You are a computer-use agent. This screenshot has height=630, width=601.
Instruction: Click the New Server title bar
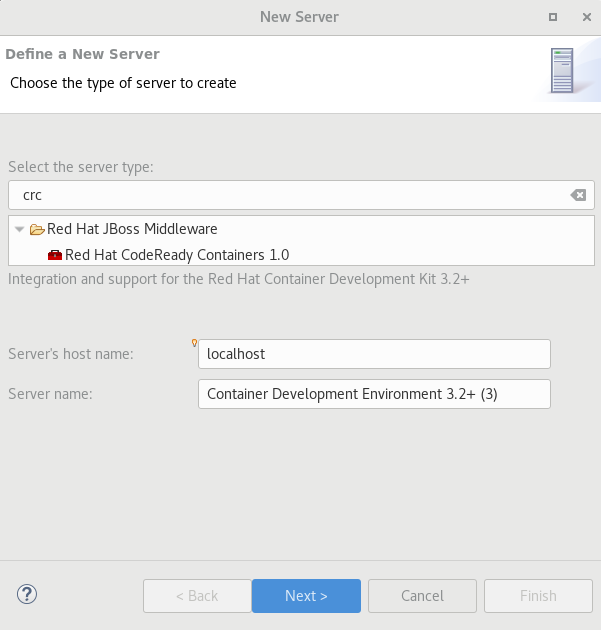[299, 16]
